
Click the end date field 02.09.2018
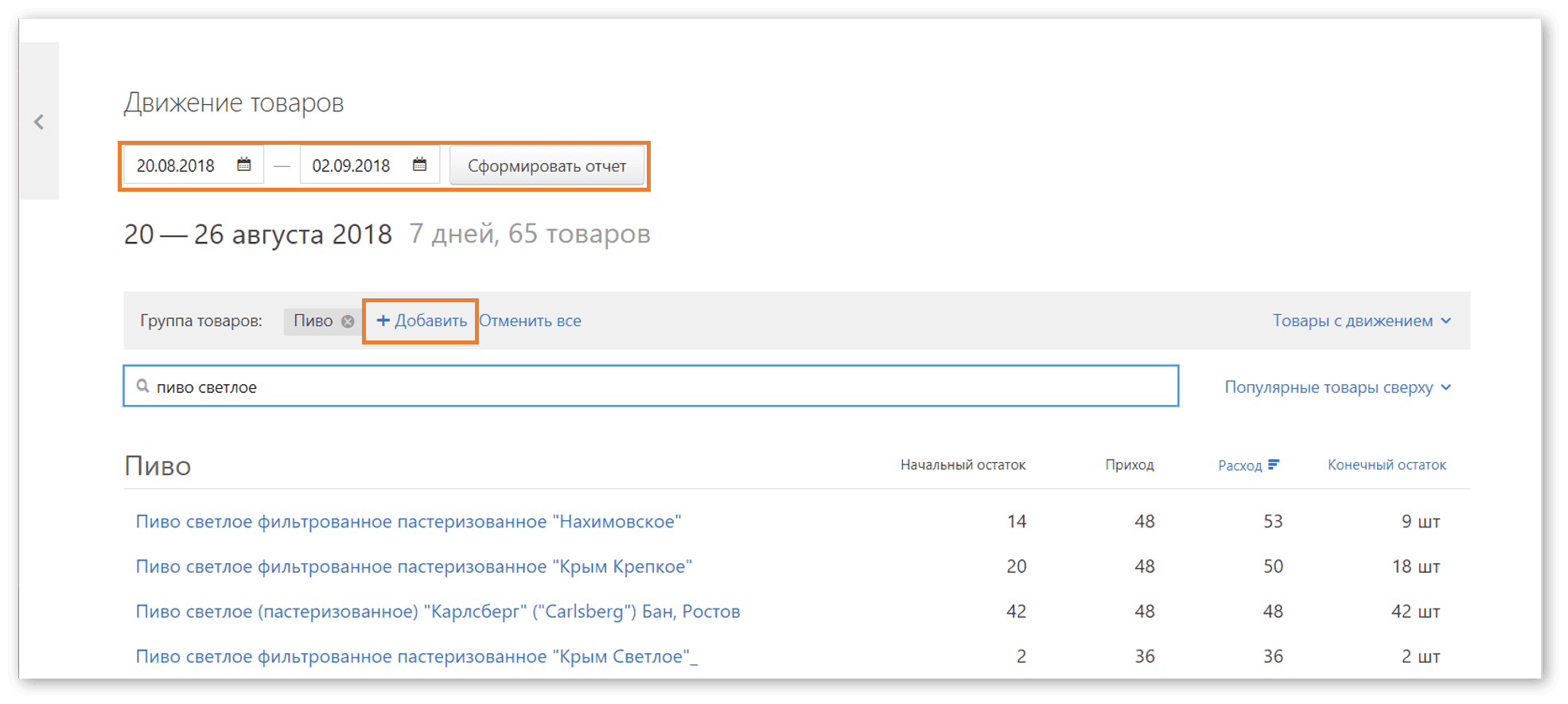352,165
